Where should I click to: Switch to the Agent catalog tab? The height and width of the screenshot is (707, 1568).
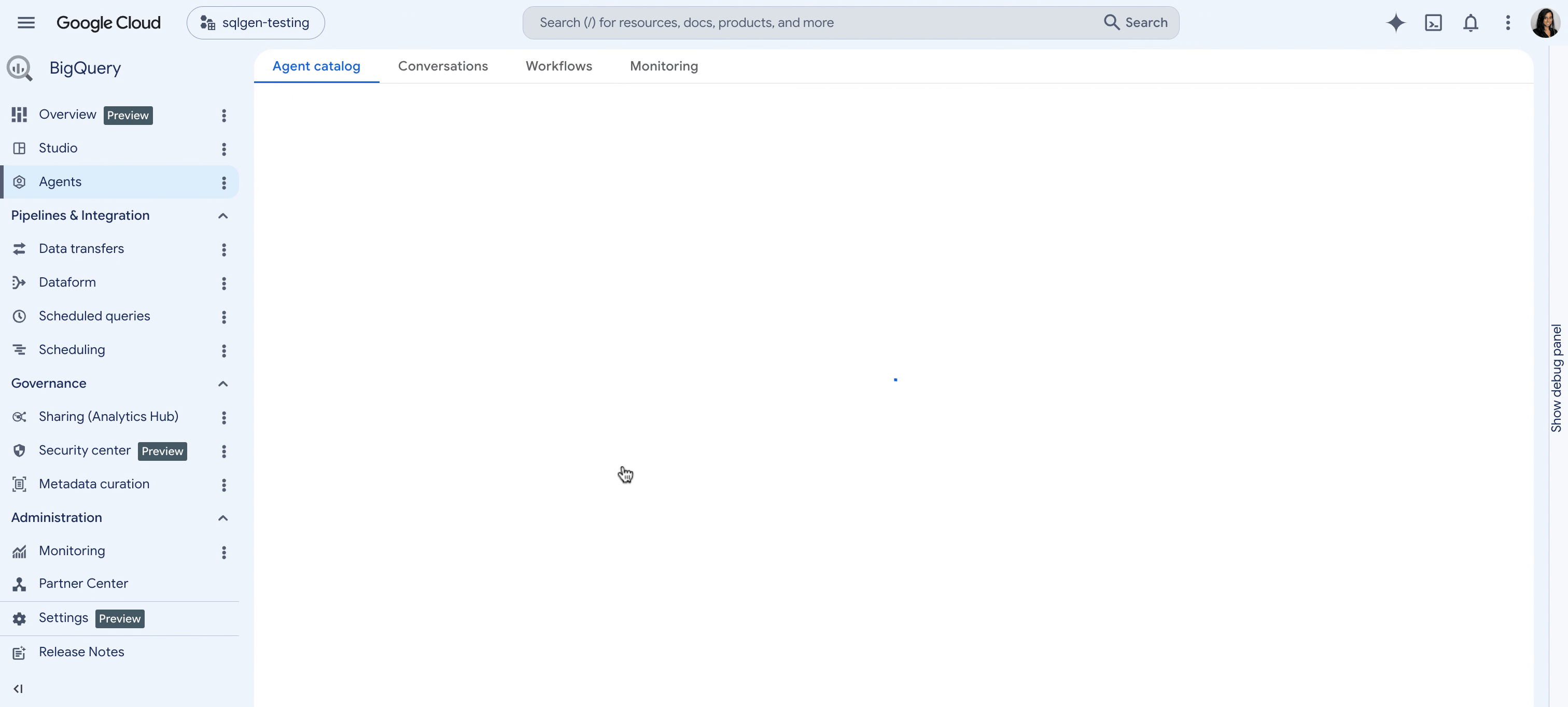[316, 66]
